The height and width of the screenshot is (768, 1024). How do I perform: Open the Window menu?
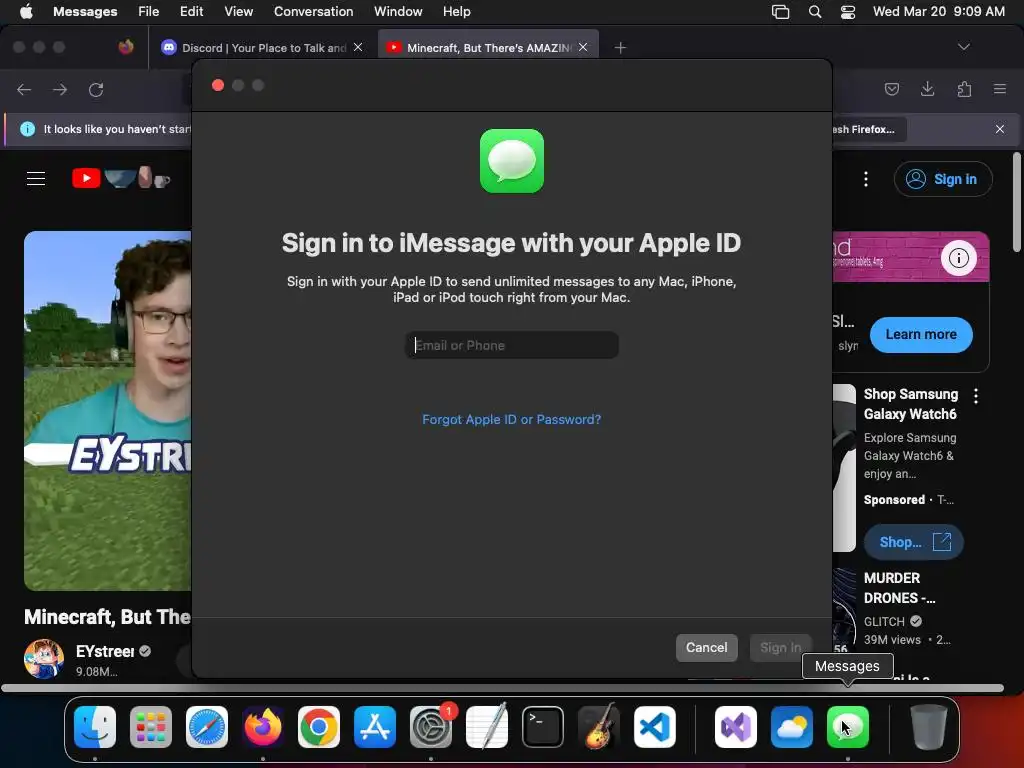[x=398, y=12]
